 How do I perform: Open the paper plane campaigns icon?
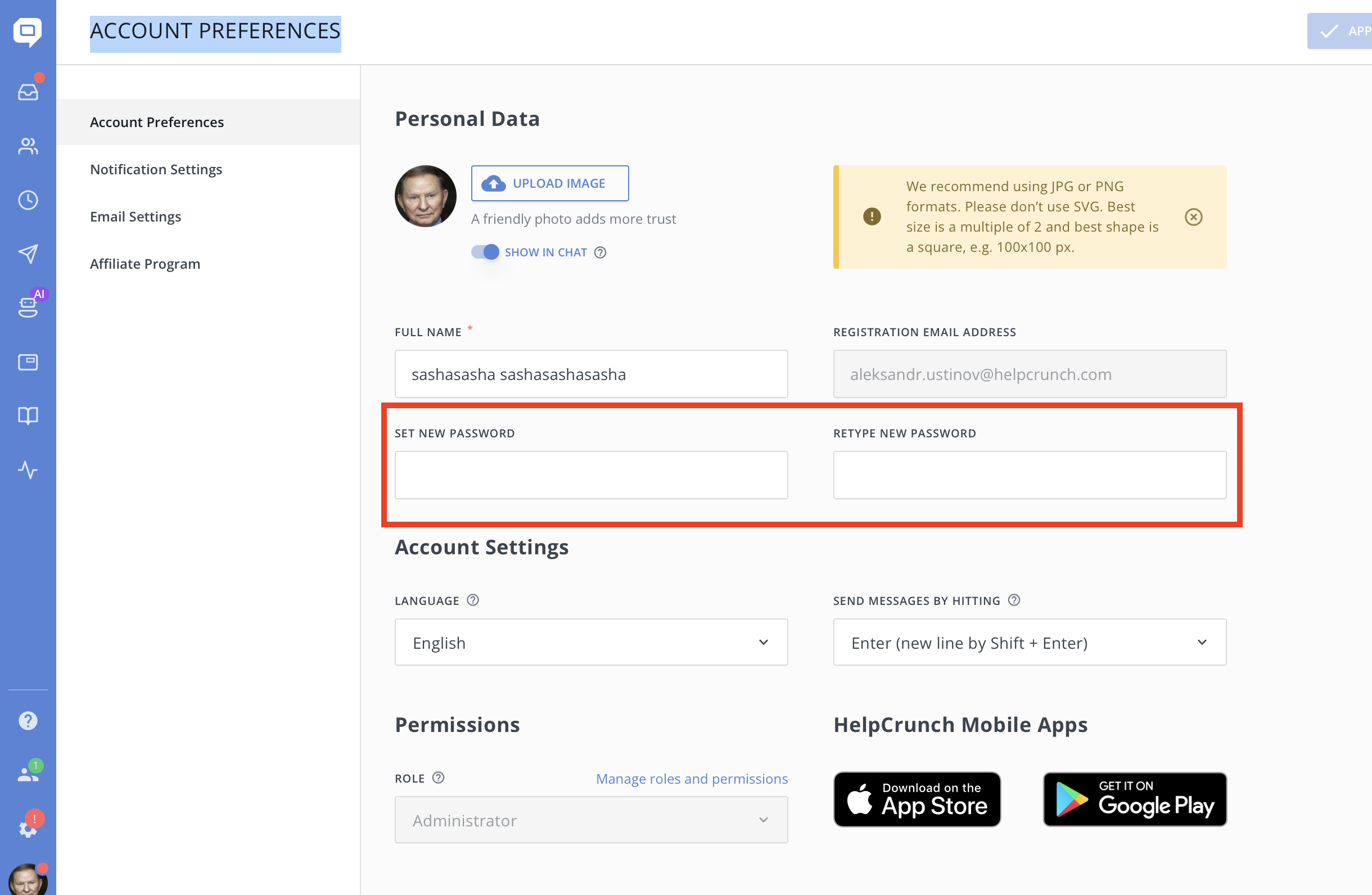tap(28, 254)
